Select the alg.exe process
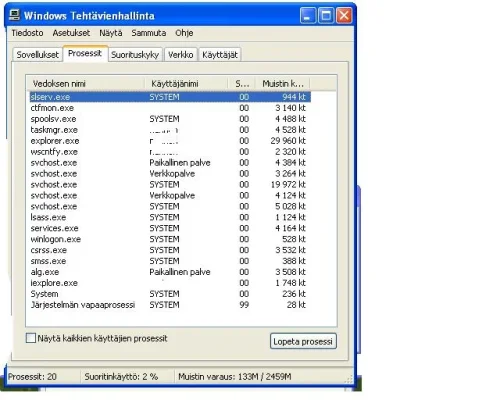Viewport: 500px width, 400px height. (170, 272)
